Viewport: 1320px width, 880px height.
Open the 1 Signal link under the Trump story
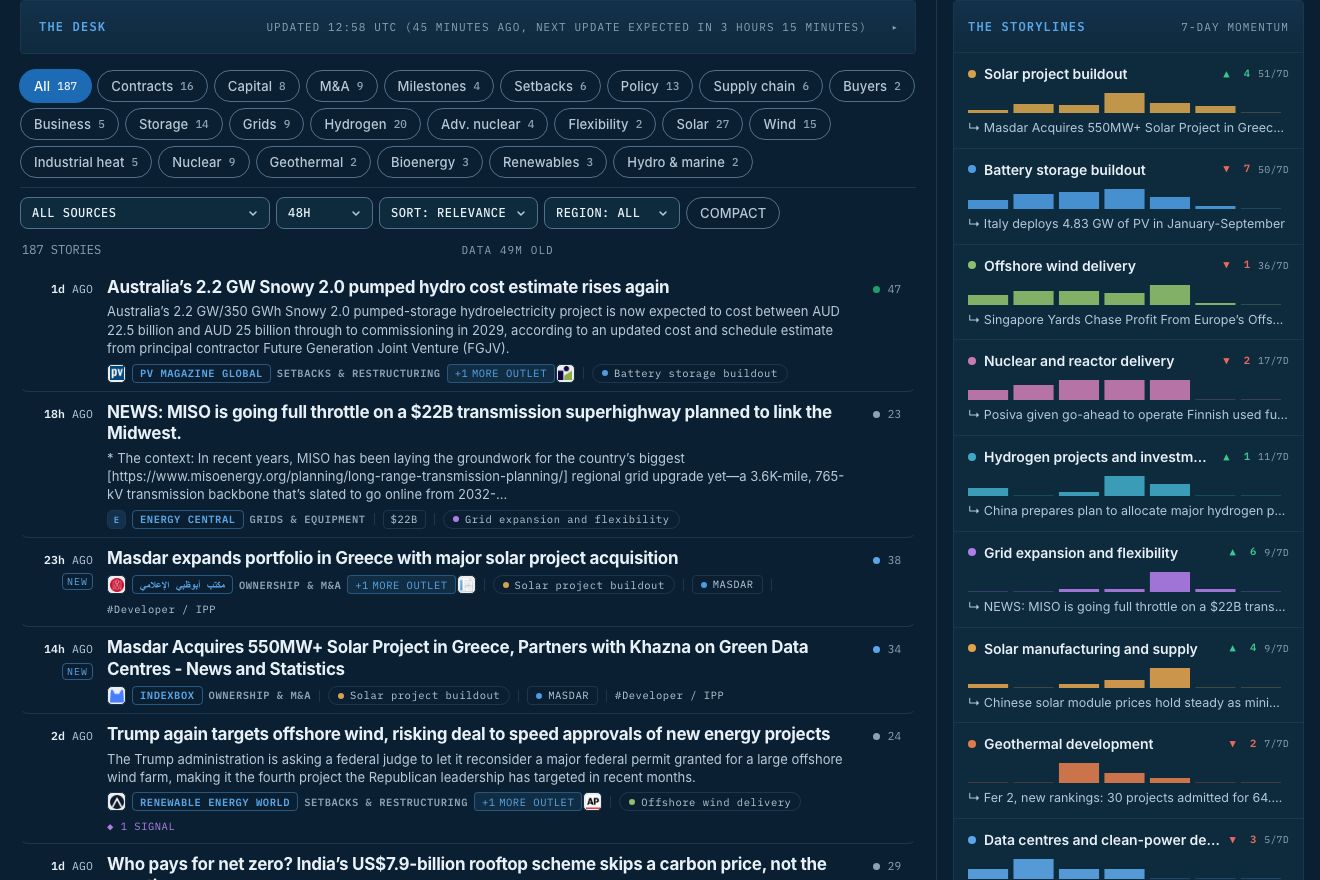tap(141, 826)
